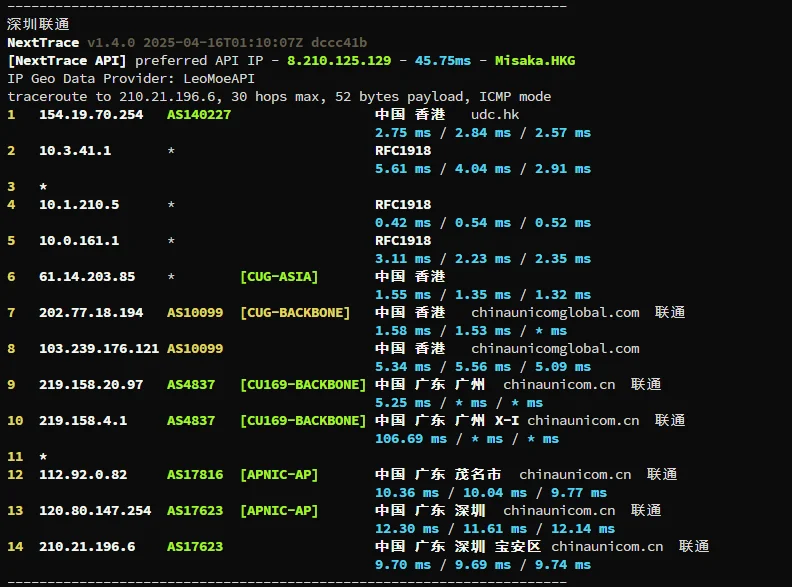Screen dimensions: 792x587
Task: Select NextTrace version v1.4.0 text
Action: tap(111, 42)
